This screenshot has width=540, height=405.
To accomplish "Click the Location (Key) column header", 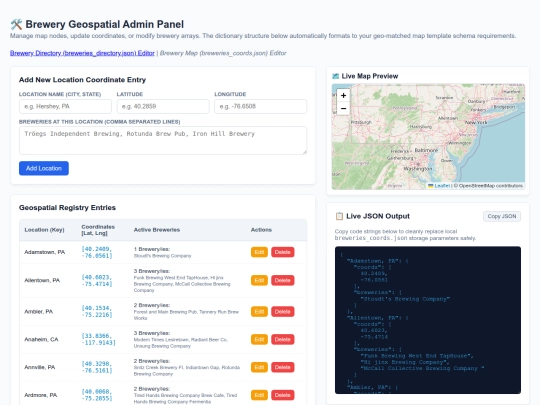I will tap(44, 230).
